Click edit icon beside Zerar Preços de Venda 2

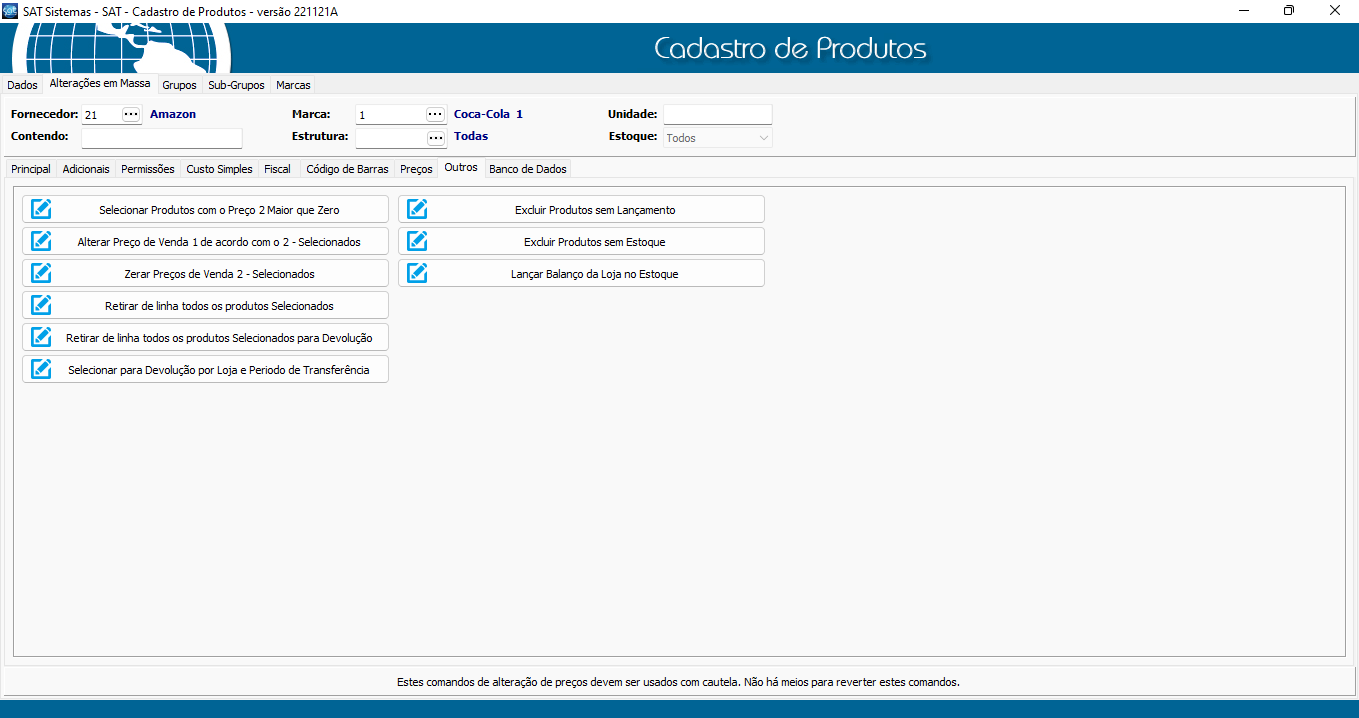click(42, 273)
